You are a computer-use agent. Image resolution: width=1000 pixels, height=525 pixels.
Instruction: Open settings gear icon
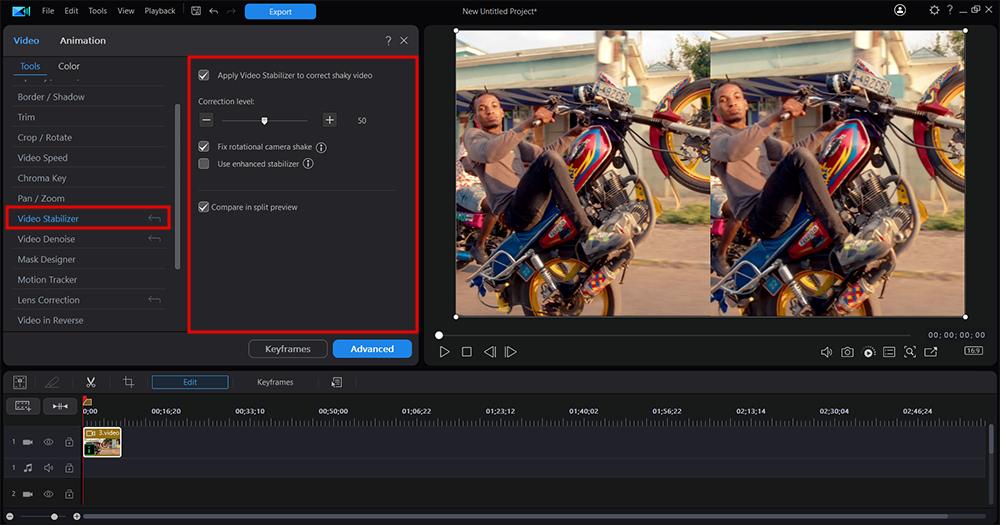point(934,10)
